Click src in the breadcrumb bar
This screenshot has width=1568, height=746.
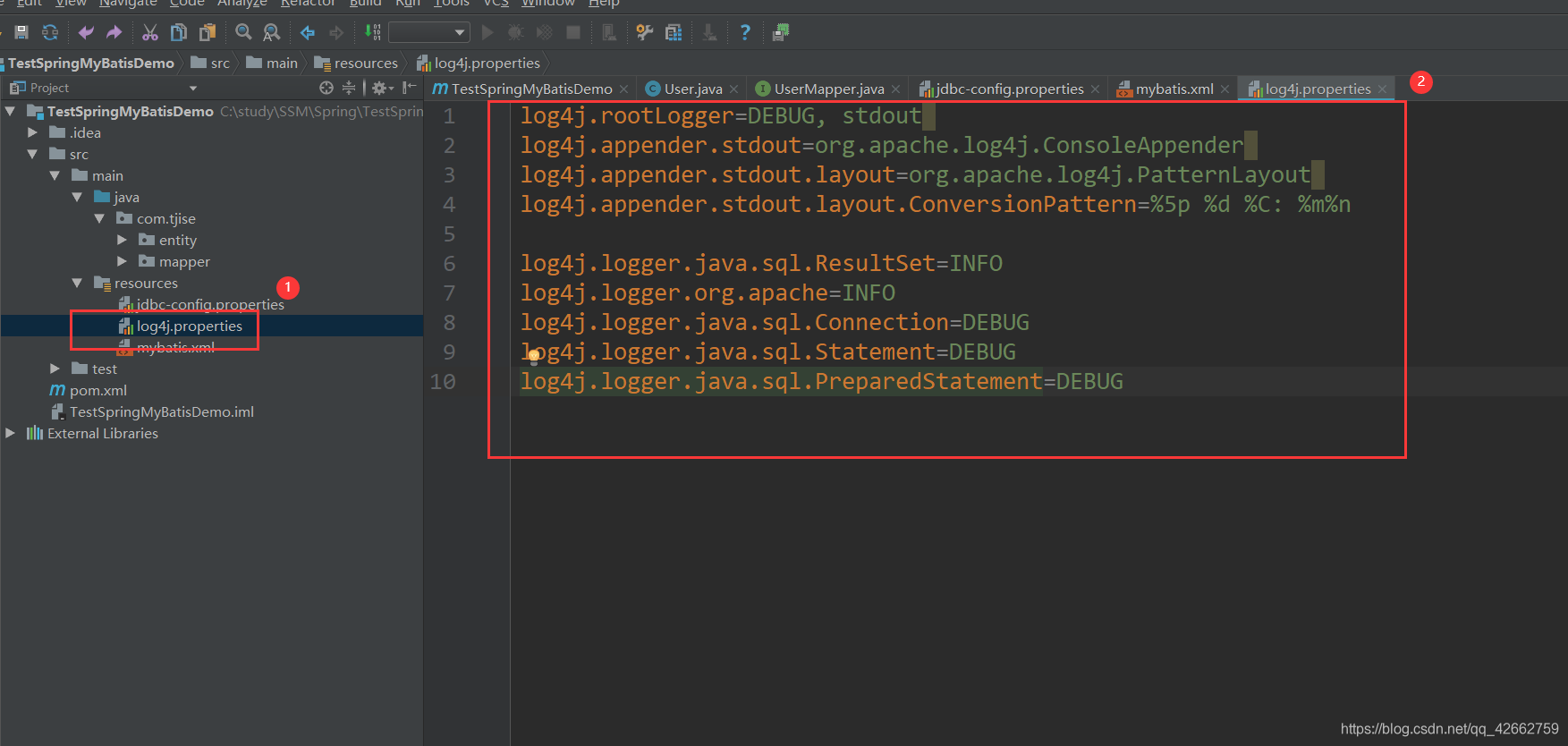tap(210, 63)
